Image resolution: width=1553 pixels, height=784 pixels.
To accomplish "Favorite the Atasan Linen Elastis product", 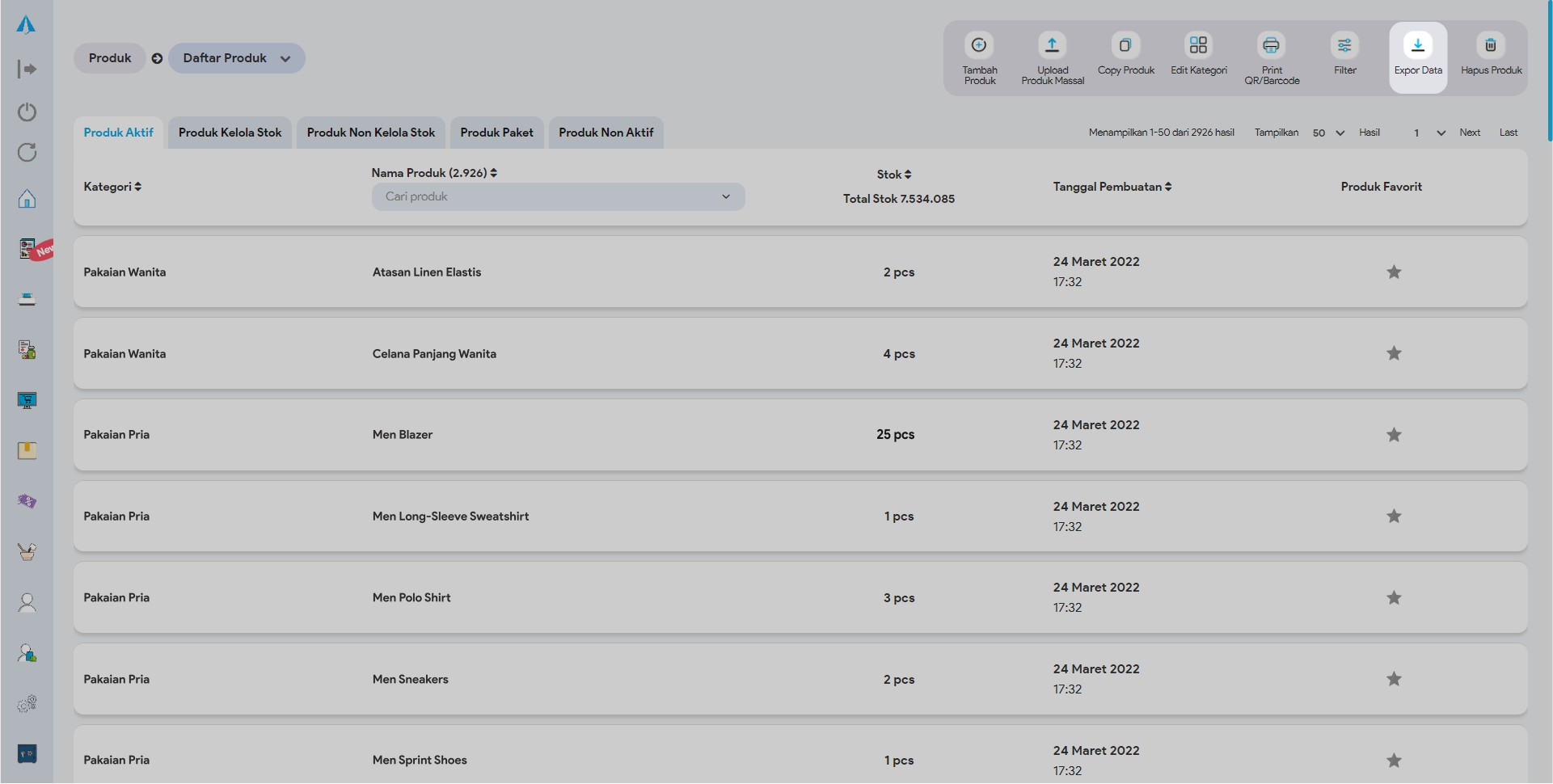I will pyautogui.click(x=1394, y=272).
